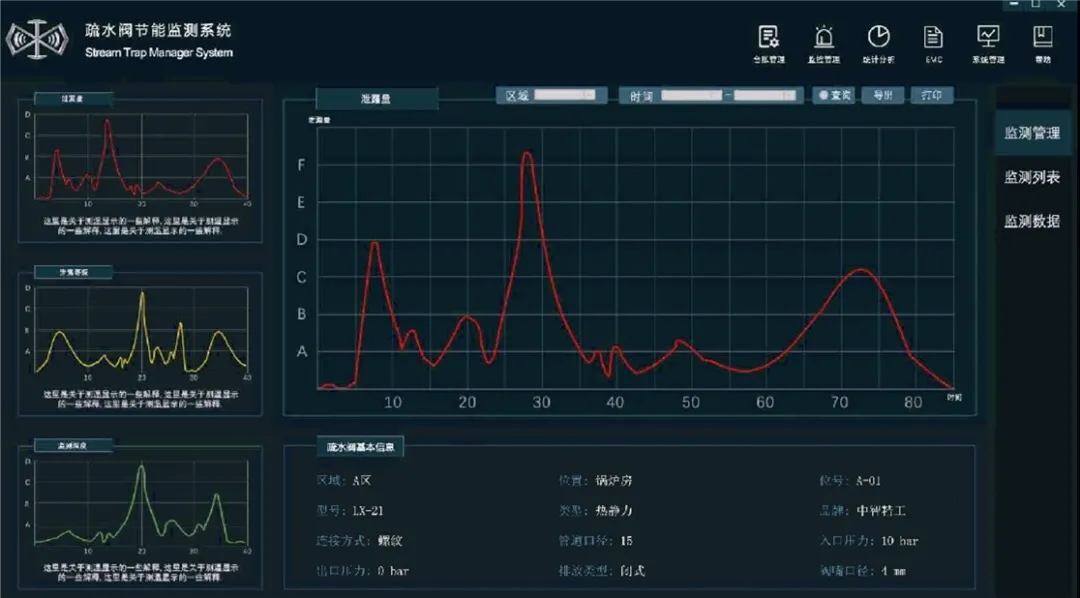Select 监测管理 in the right sidebar
The height and width of the screenshot is (598, 1080).
(x=1032, y=133)
